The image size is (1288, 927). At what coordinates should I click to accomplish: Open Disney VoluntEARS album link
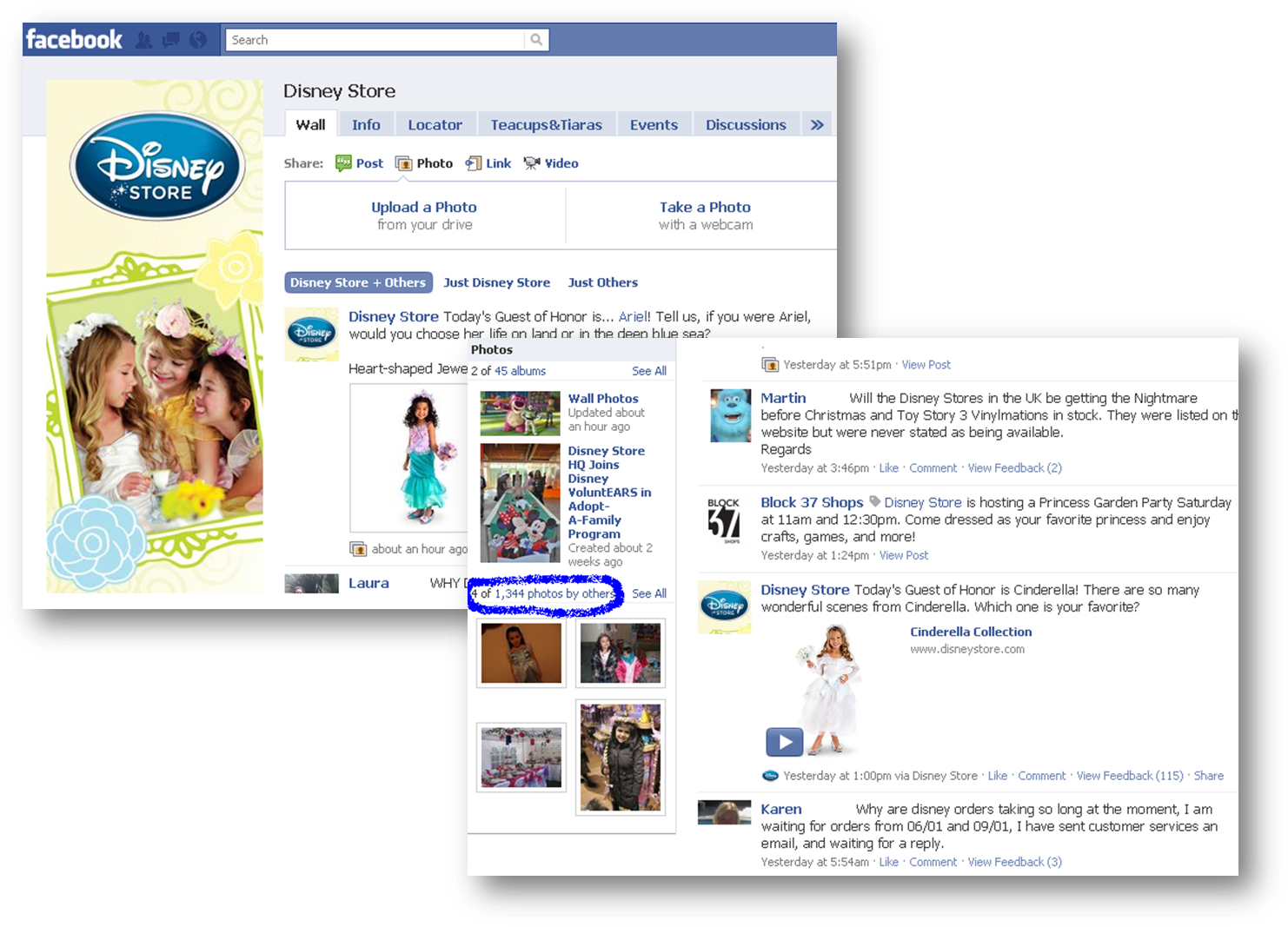[x=609, y=492]
